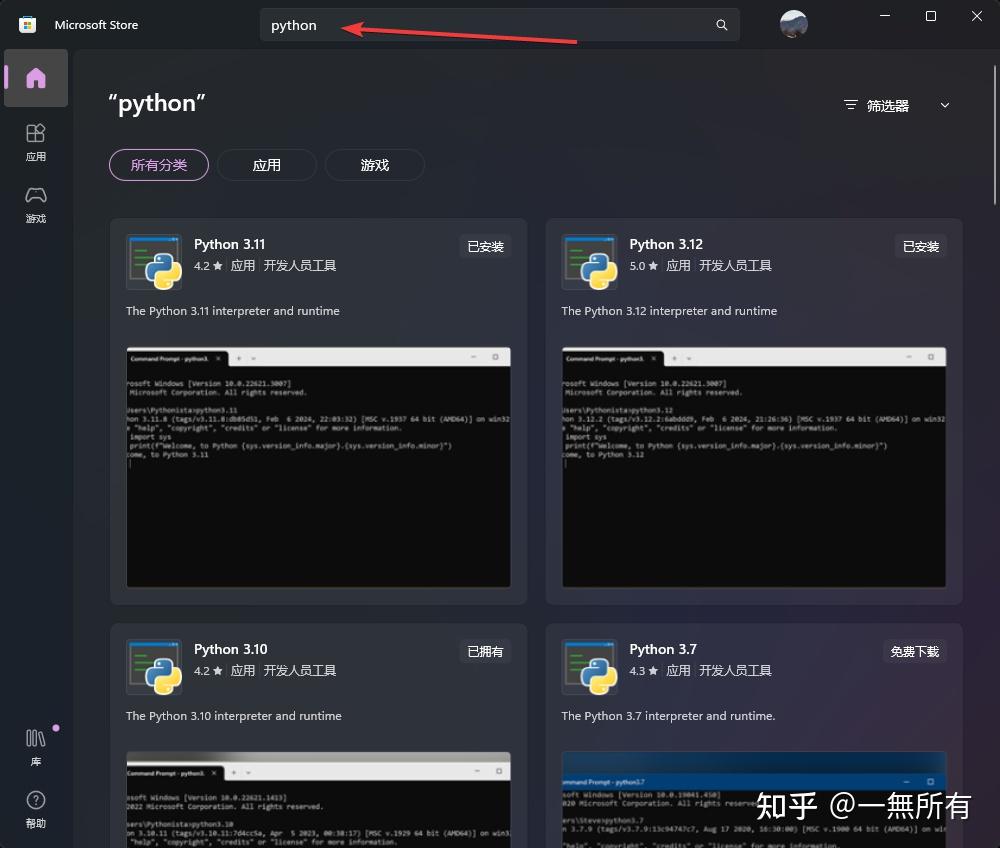The width and height of the screenshot is (1000, 848).
Task: Open the user profile avatar
Action: click(793, 23)
